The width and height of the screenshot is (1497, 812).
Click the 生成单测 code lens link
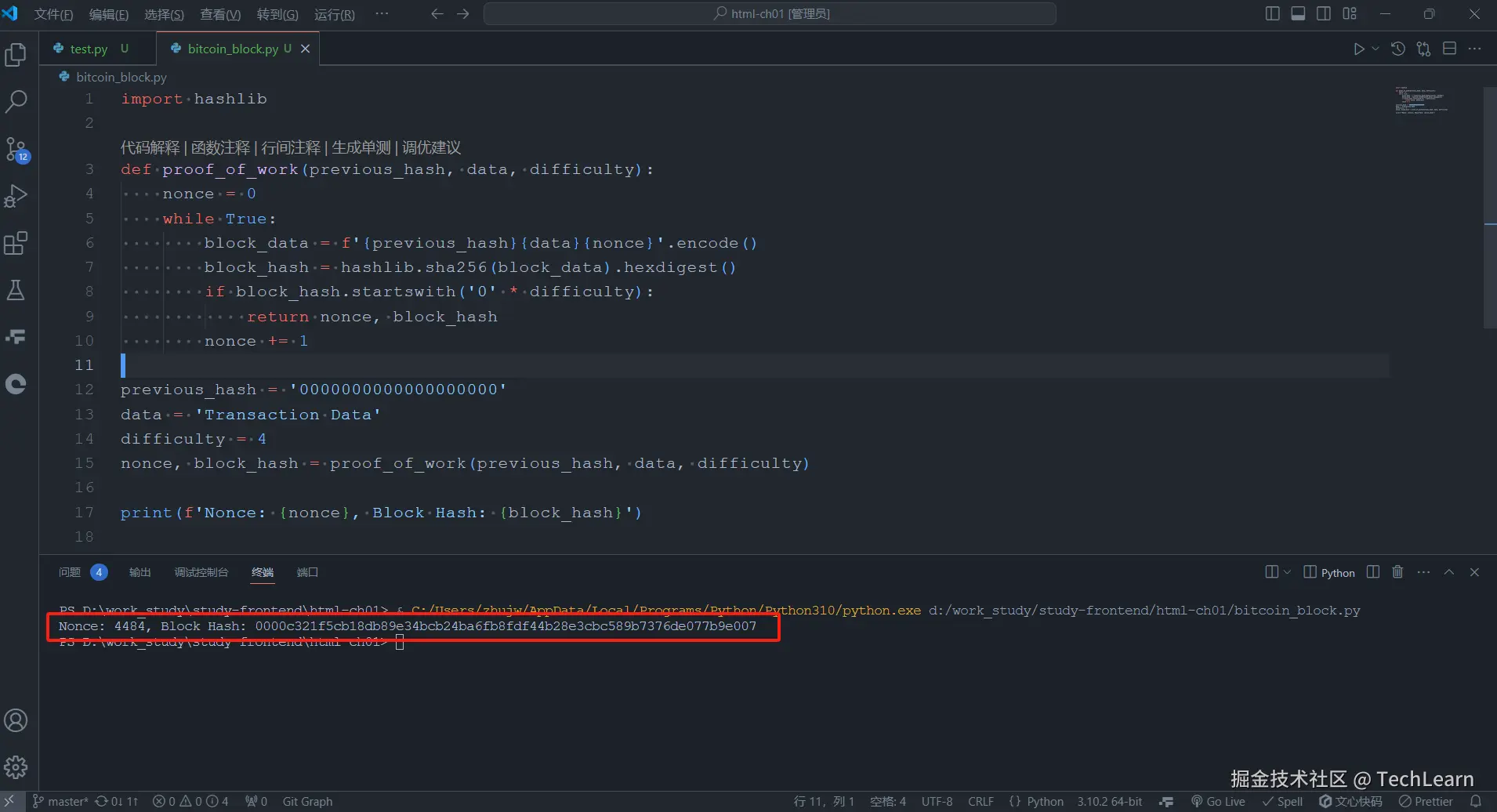tap(361, 147)
